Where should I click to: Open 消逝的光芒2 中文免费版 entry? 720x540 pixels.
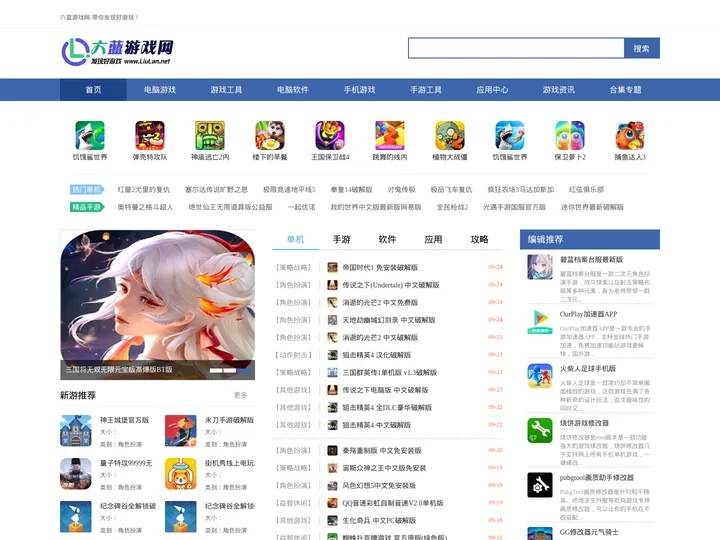point(380,302)
